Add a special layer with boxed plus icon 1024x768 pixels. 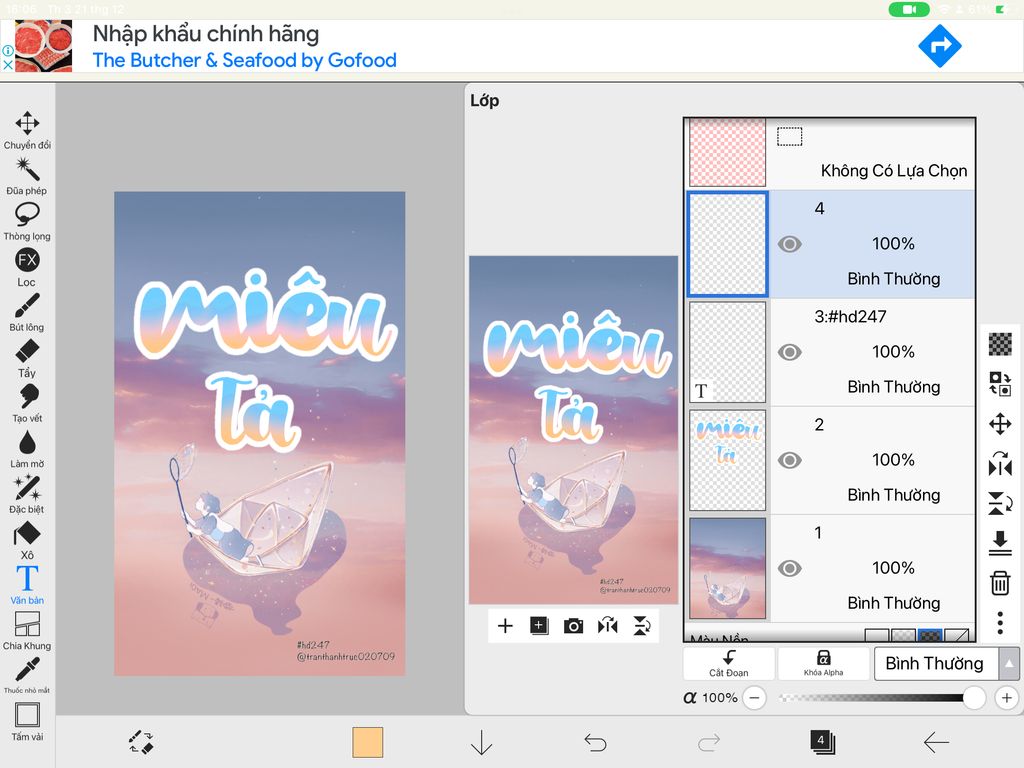[539, 626]
